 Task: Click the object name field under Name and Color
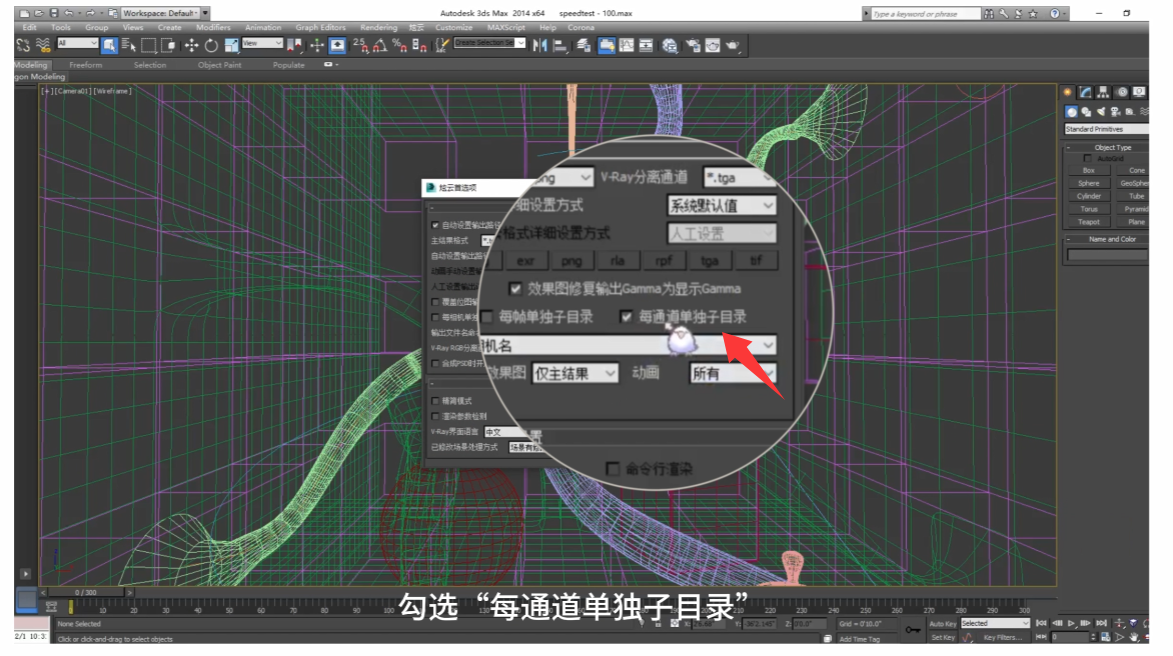pyautogui.click(x=1107, y=255)
